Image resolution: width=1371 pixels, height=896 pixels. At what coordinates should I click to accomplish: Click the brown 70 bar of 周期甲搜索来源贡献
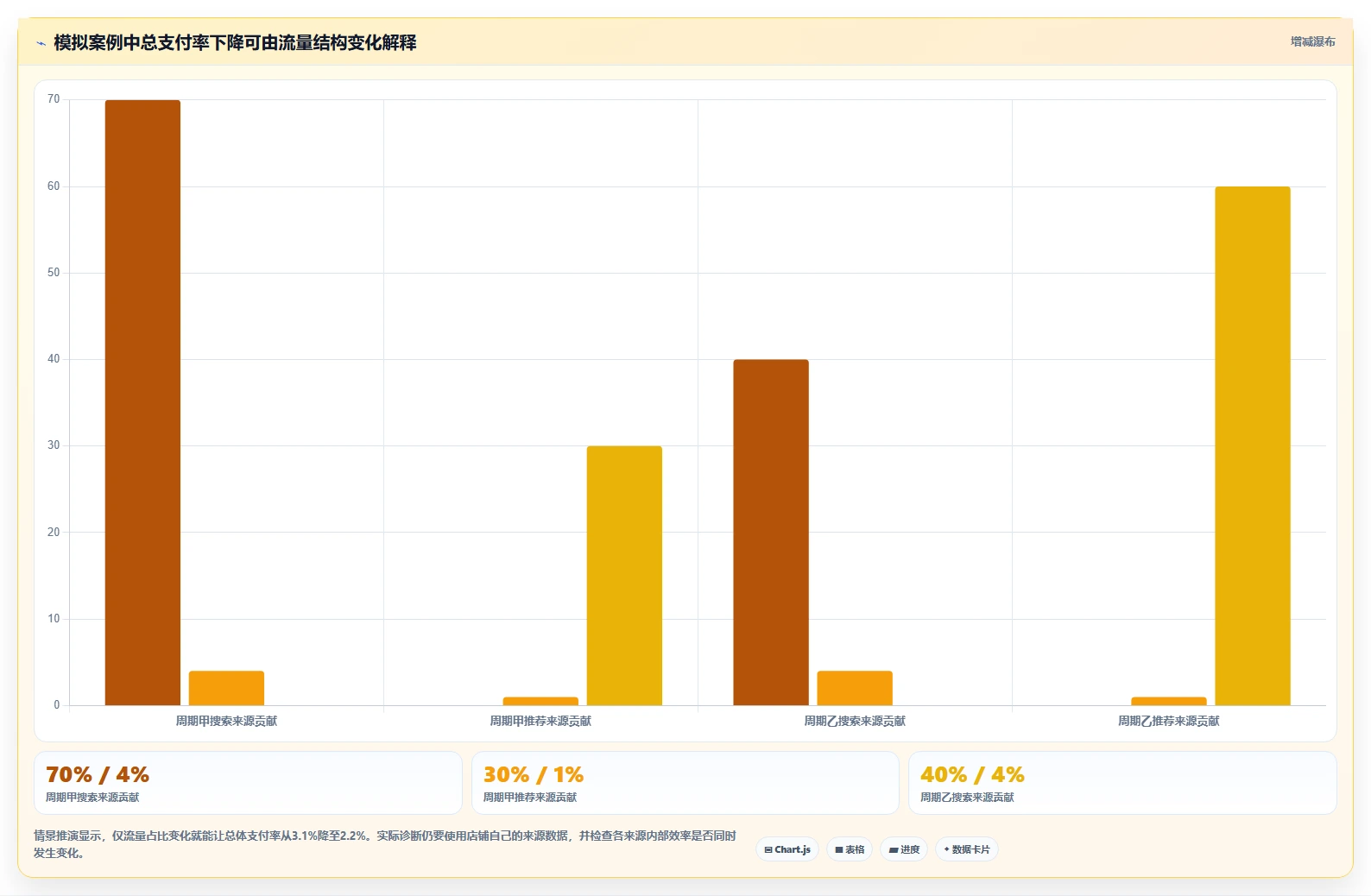(x=142, y=402)
